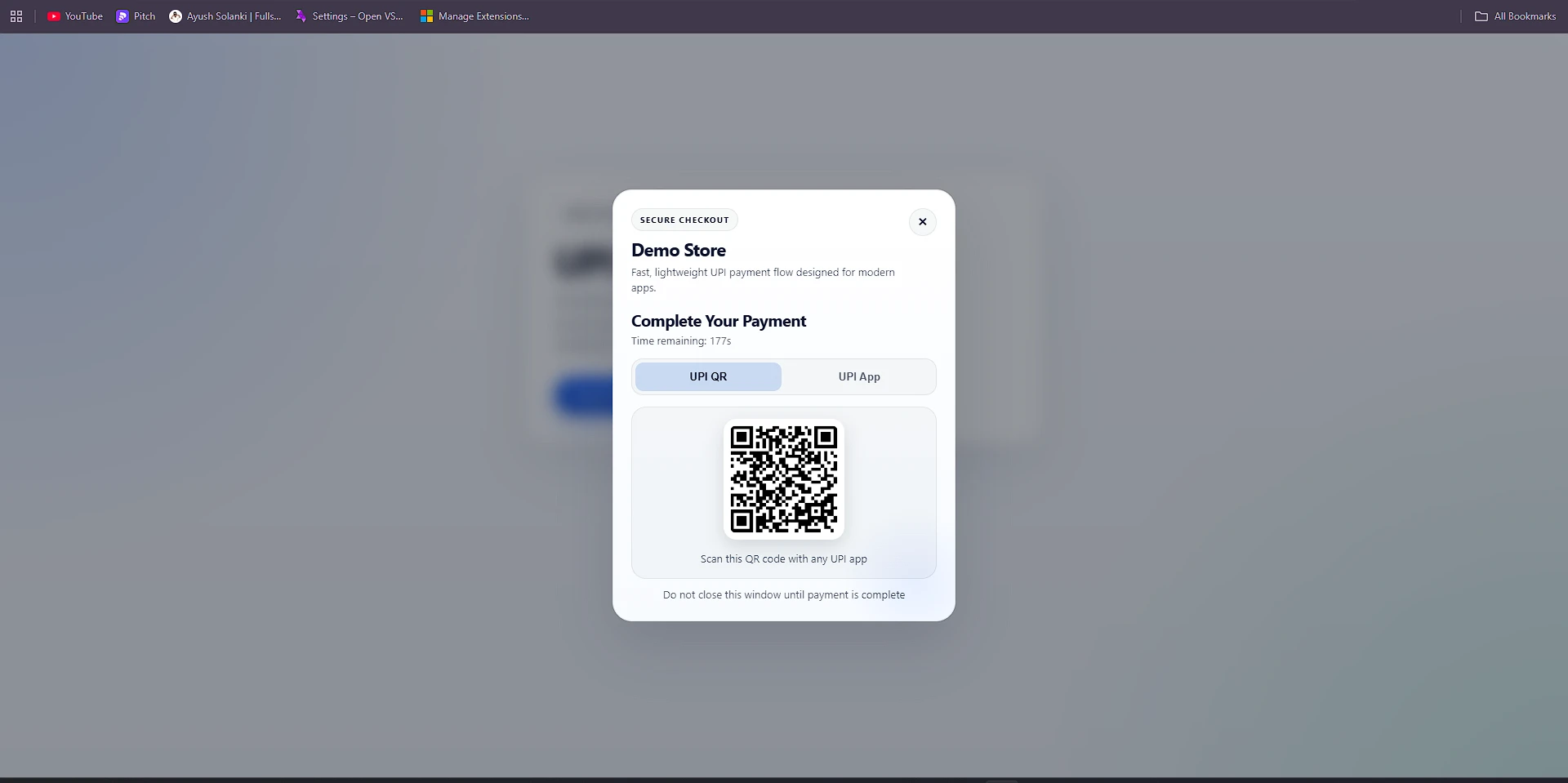Click the apps grid icon in bookmarks bar
1568x783 pixels.
click(x=16, y=16)
